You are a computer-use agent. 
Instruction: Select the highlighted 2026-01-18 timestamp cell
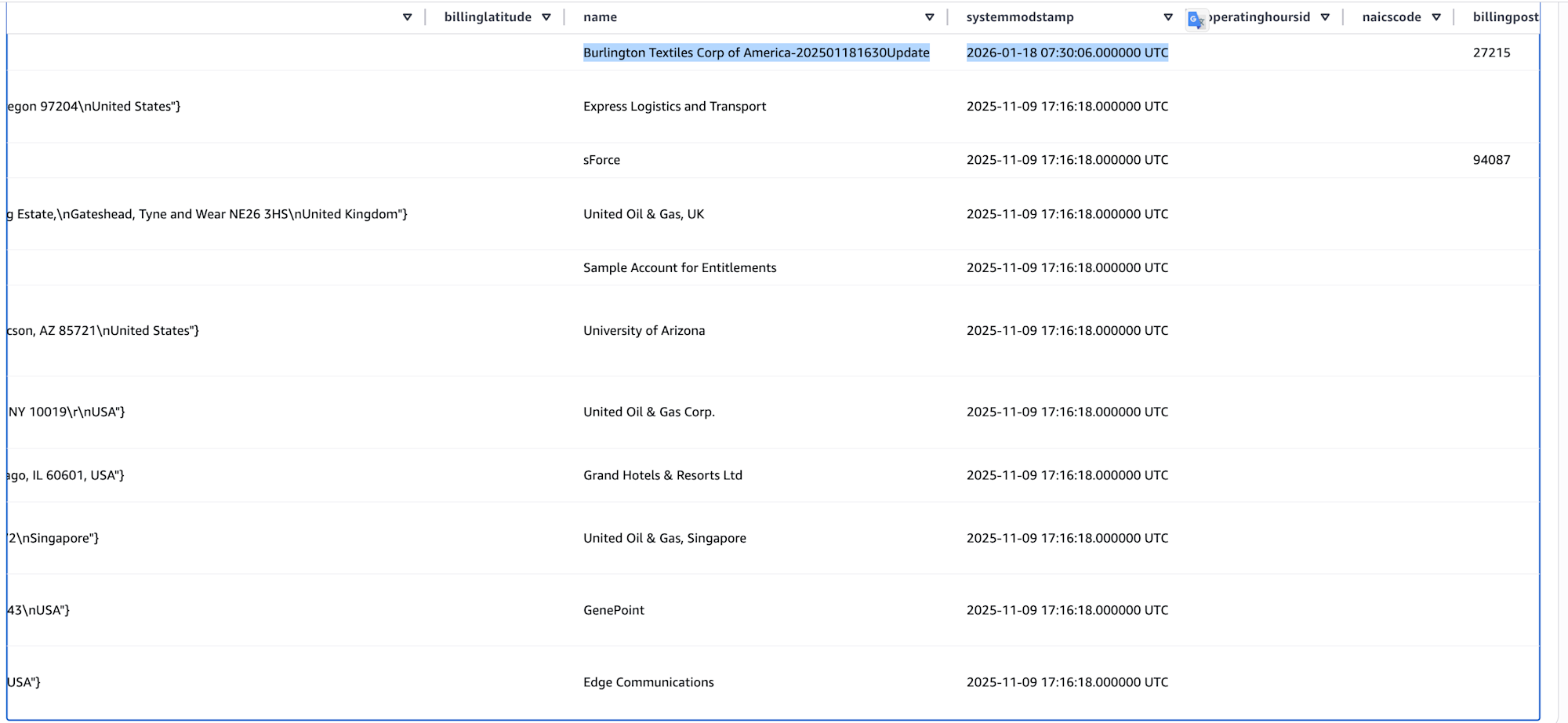pos(1068,53)
